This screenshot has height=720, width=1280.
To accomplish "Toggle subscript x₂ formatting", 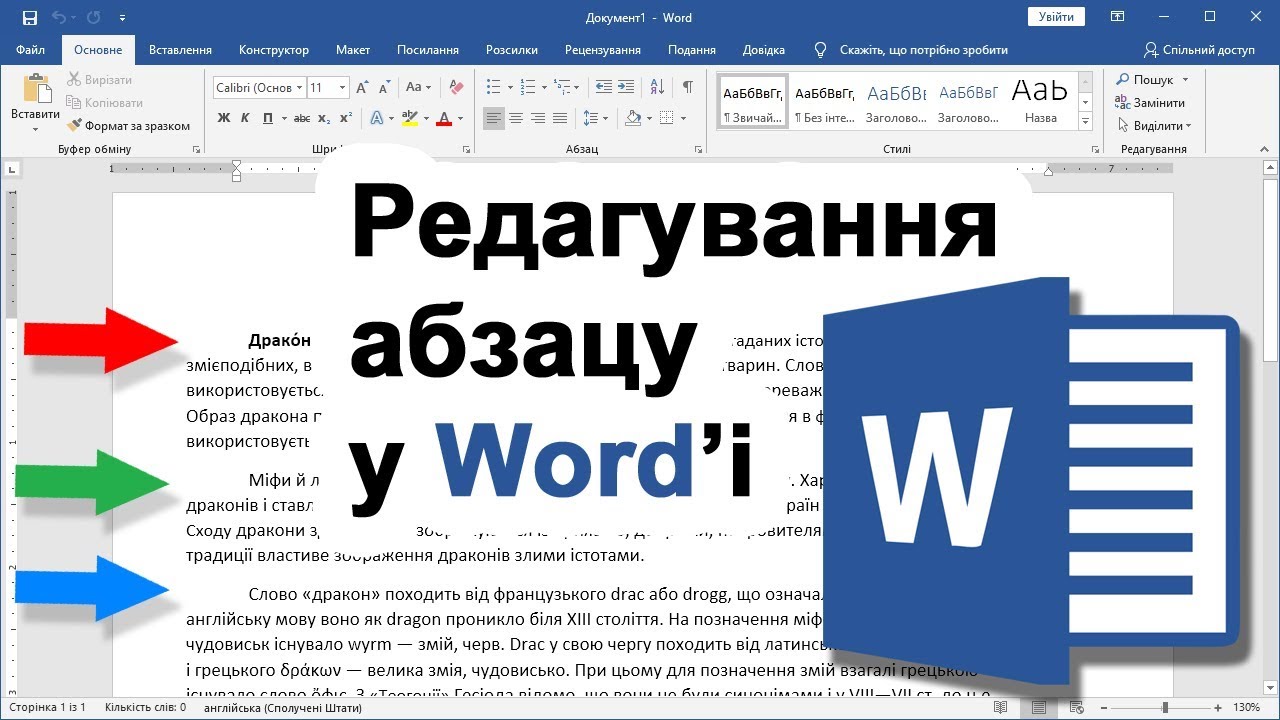I will tap(324, 118).
